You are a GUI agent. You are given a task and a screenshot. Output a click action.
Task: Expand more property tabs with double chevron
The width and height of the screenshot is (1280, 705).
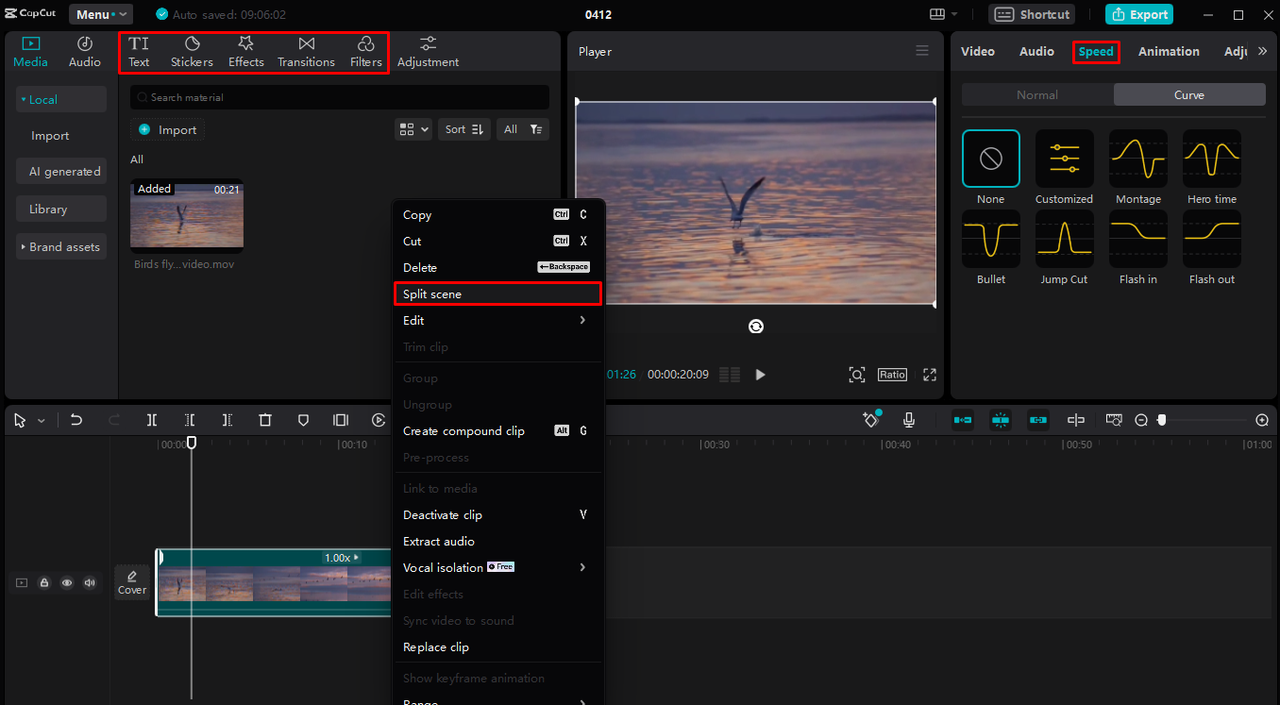(x=1262, y=51)
